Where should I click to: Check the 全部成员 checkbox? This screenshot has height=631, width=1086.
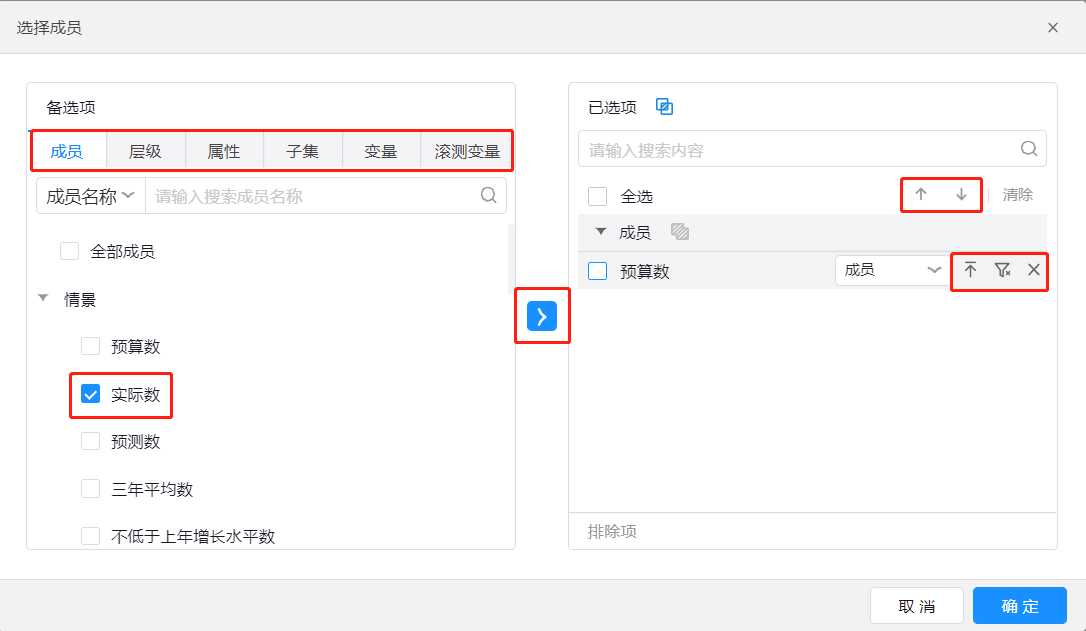pos(69,251)
